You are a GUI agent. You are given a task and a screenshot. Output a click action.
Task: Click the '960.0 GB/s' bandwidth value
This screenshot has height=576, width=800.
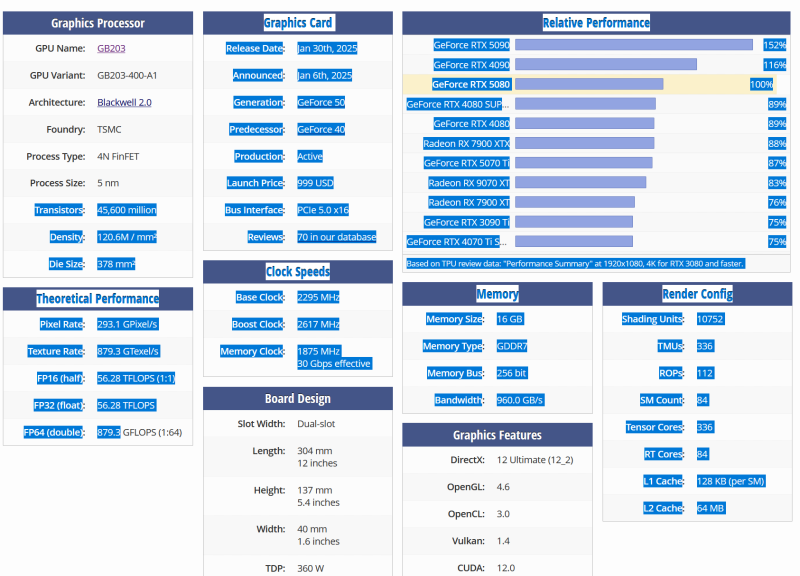520,400
